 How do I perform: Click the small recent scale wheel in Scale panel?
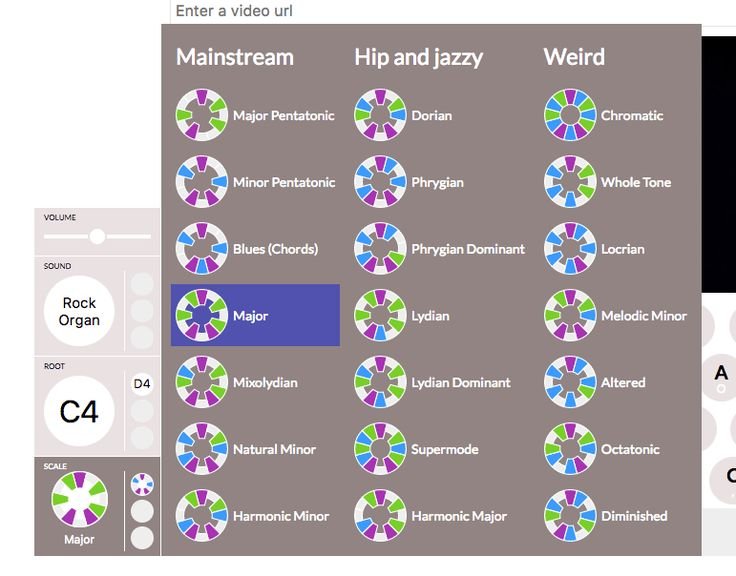pos(142,484)
